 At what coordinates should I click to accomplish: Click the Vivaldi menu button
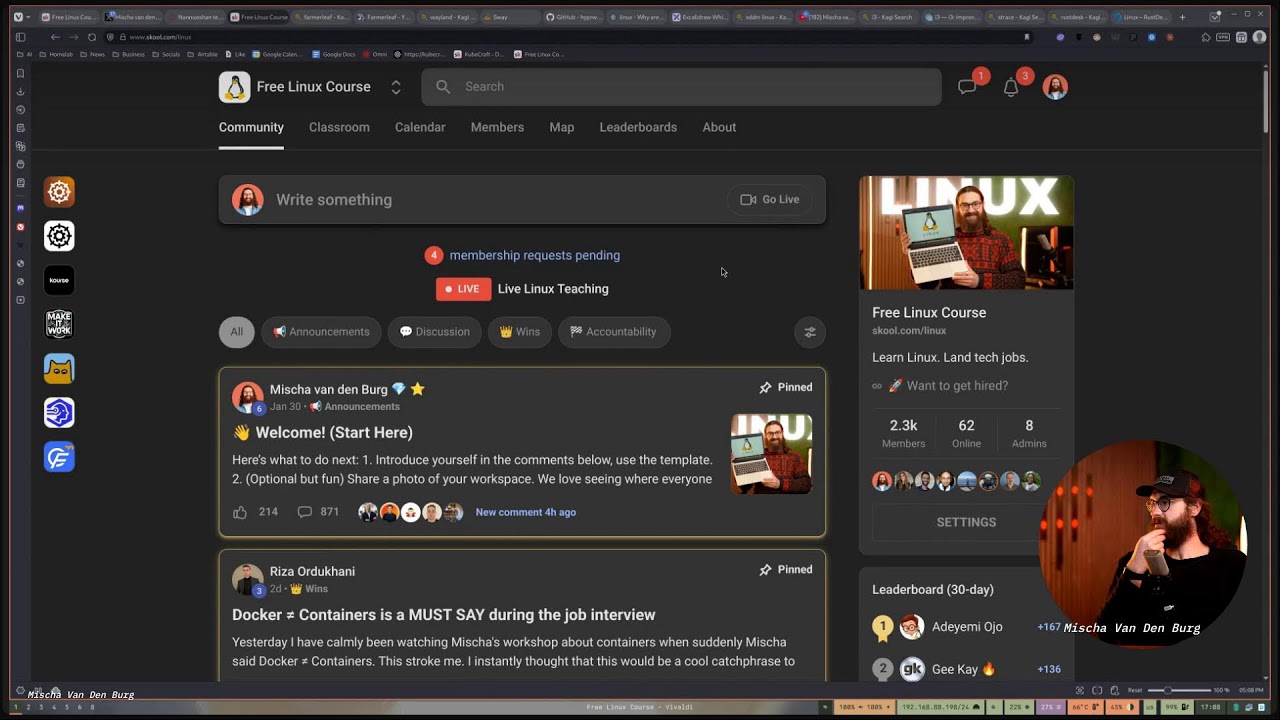[x=18, y=17]
